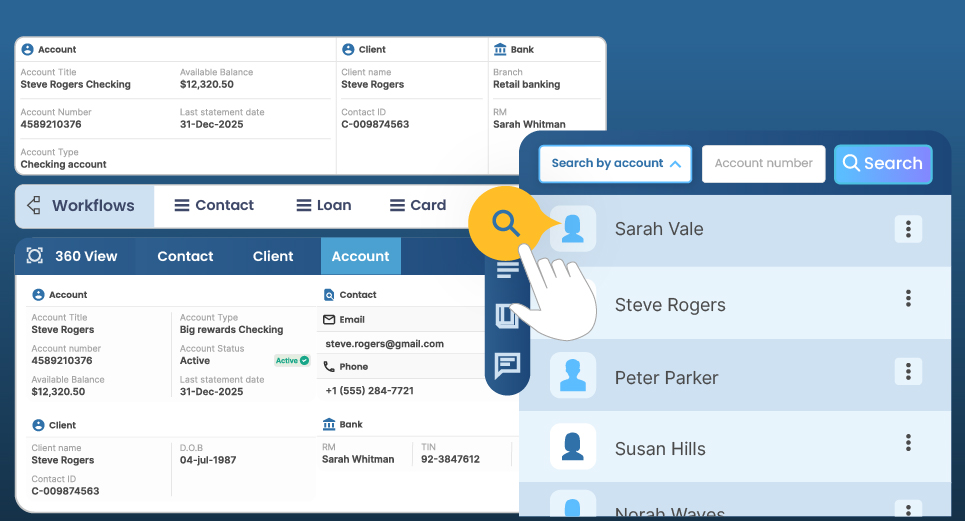Click Retail banking branch value

(526, 84)
